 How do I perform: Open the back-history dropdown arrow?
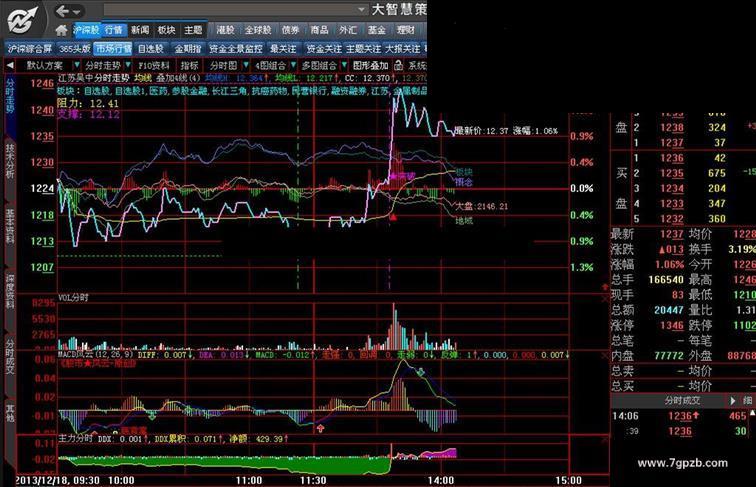(77, 11)
